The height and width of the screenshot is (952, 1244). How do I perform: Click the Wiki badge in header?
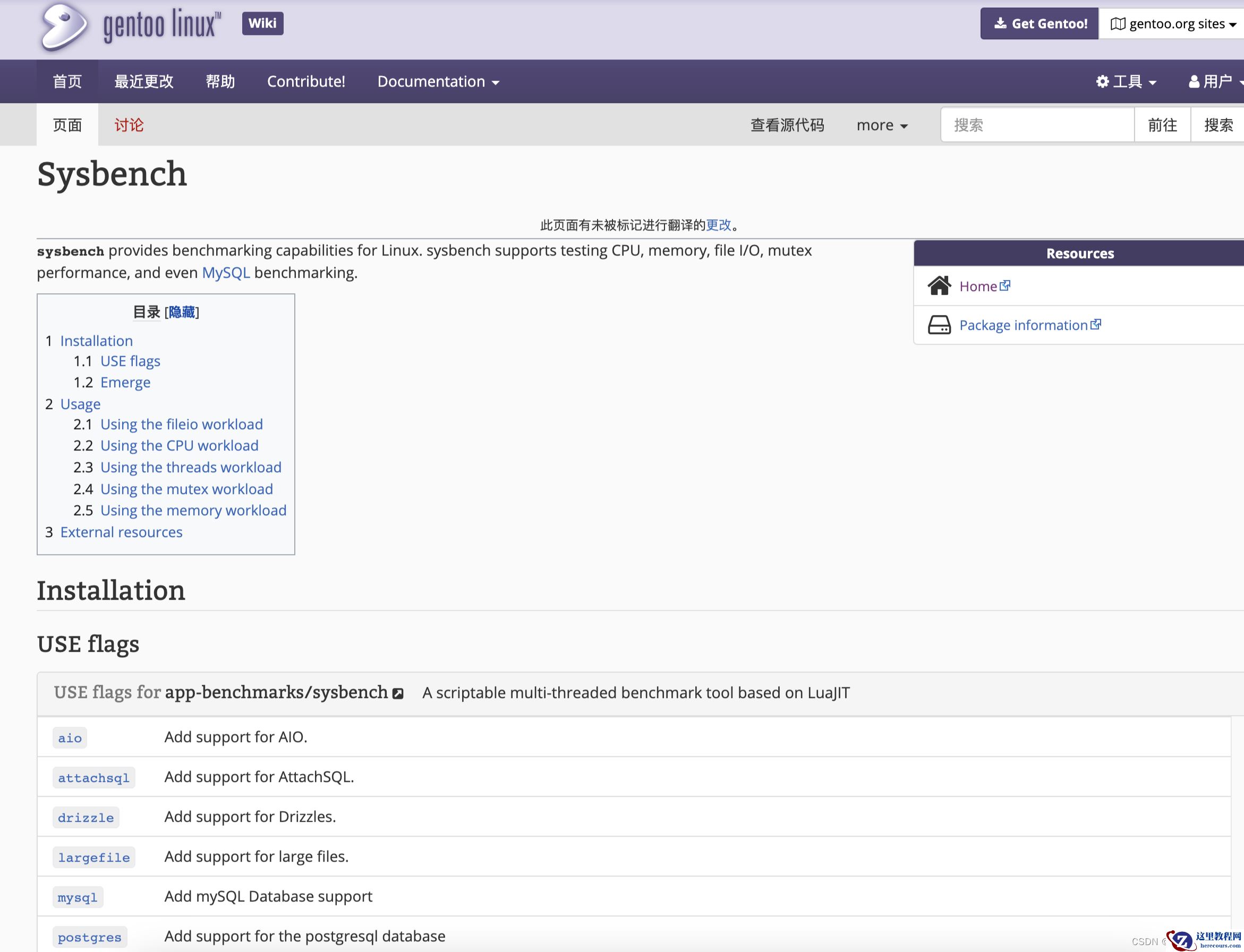pos(262,23)
